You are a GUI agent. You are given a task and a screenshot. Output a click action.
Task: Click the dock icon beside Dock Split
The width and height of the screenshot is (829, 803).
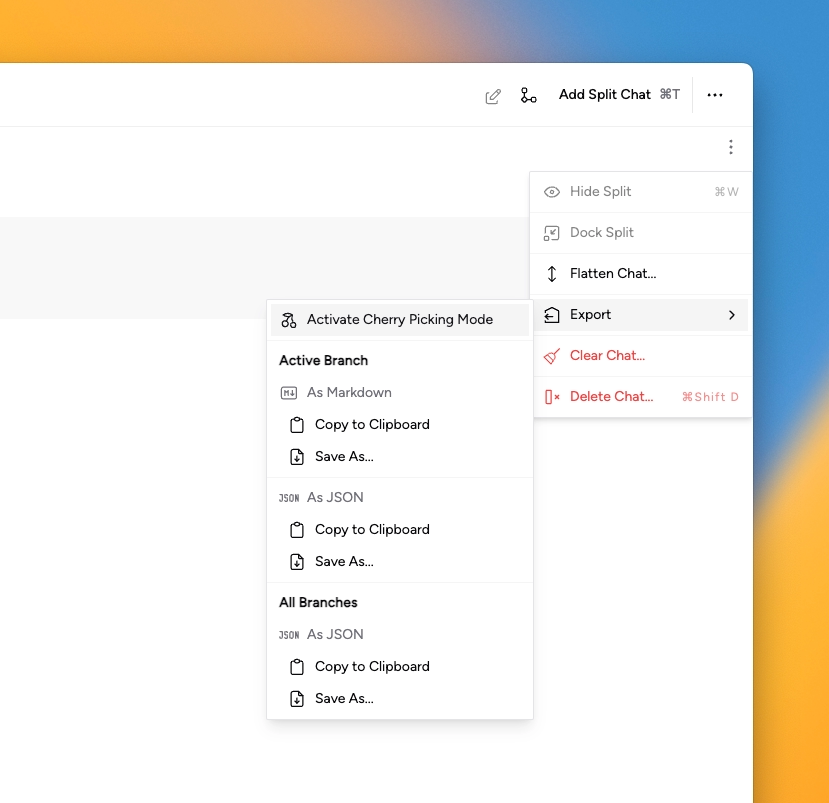[551, 232]
